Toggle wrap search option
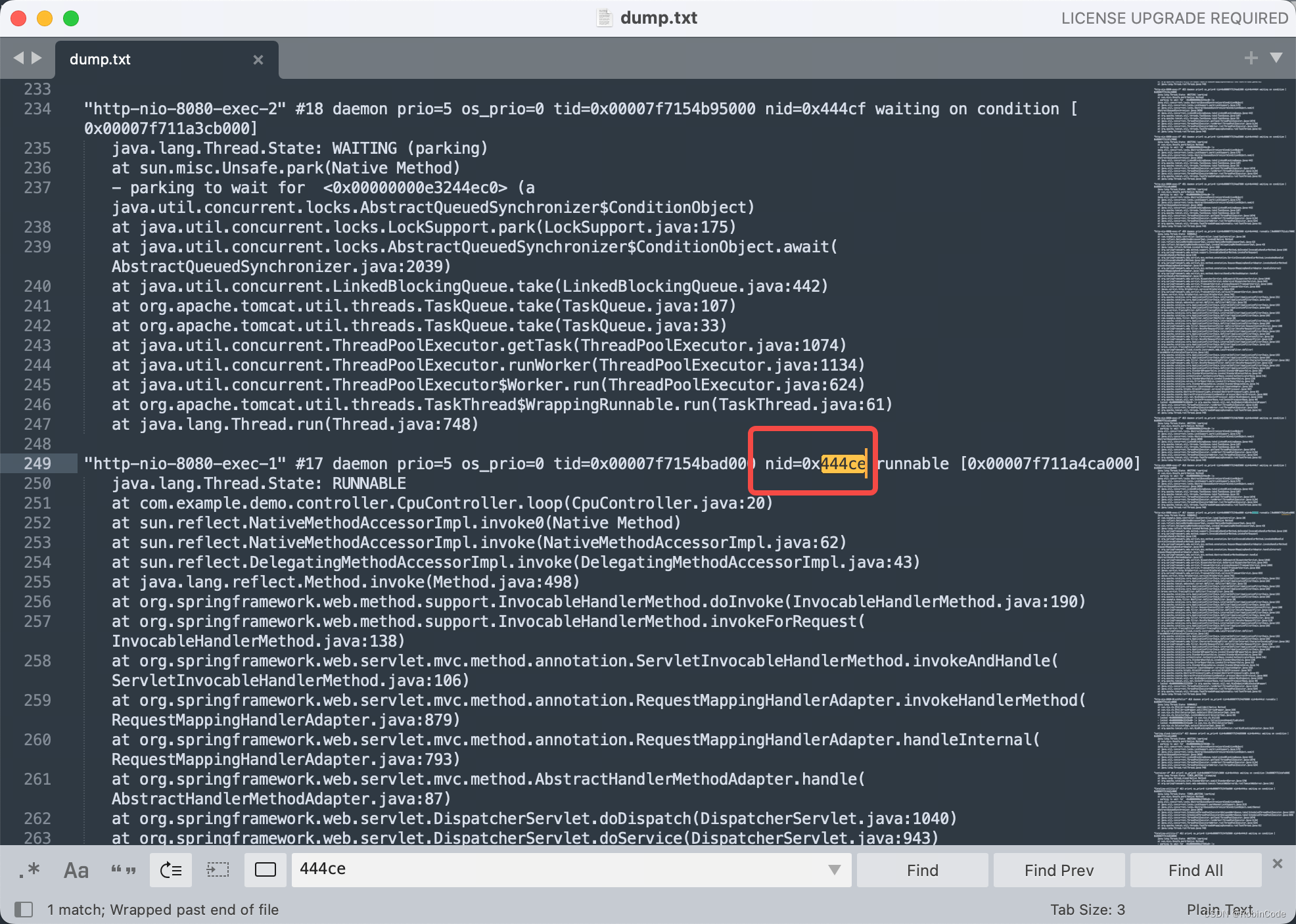This screenshot has height=924, width=1296. coord(171,870)
